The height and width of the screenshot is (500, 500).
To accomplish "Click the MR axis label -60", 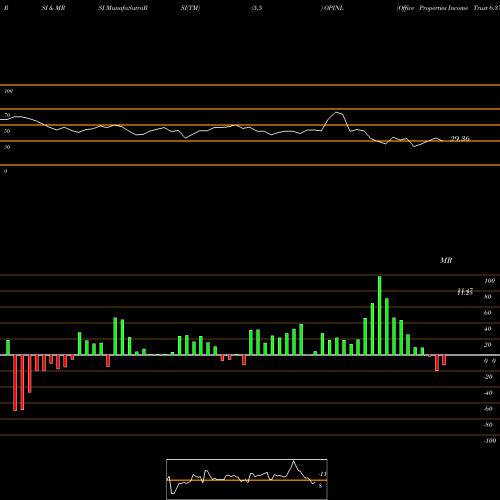I will [x=488, y=409].
